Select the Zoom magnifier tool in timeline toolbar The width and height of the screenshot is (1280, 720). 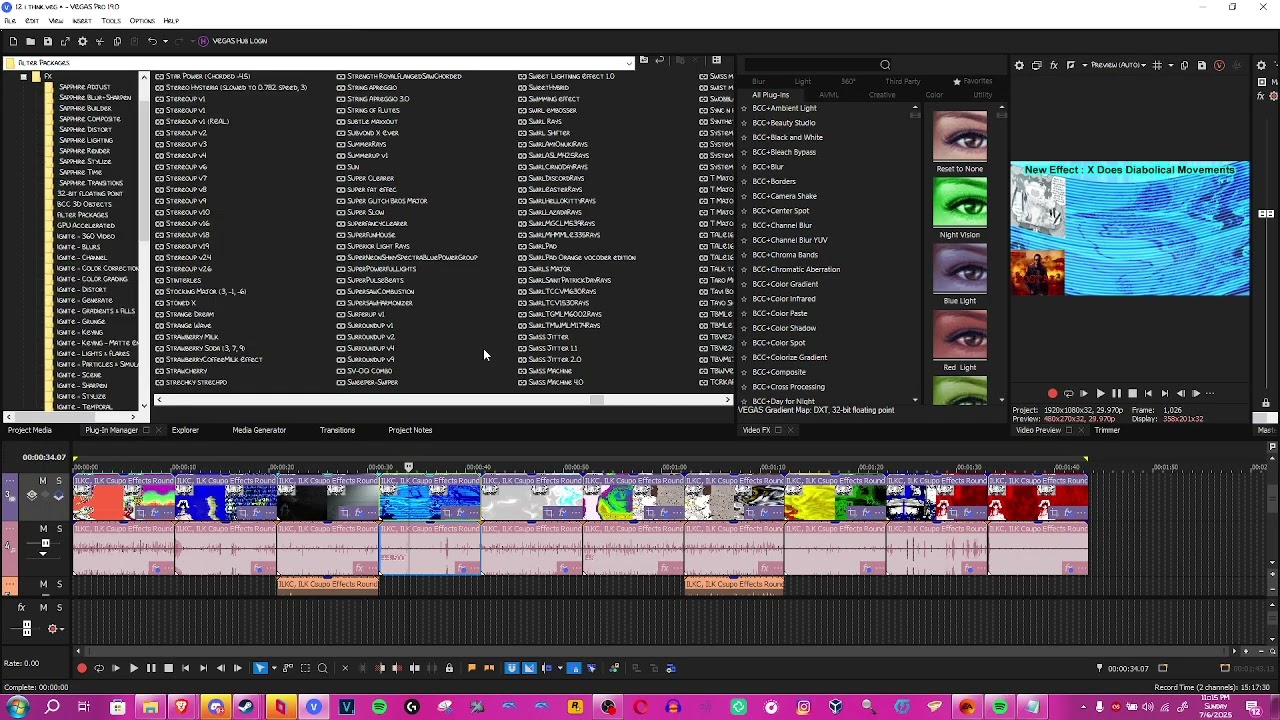pyautogui.click(x=322, y=668)
